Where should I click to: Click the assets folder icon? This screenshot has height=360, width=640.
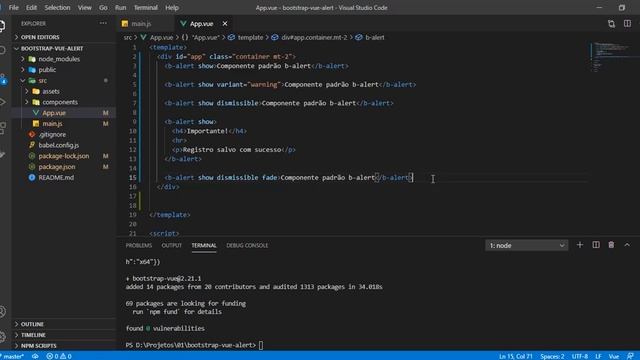point(36,91)
